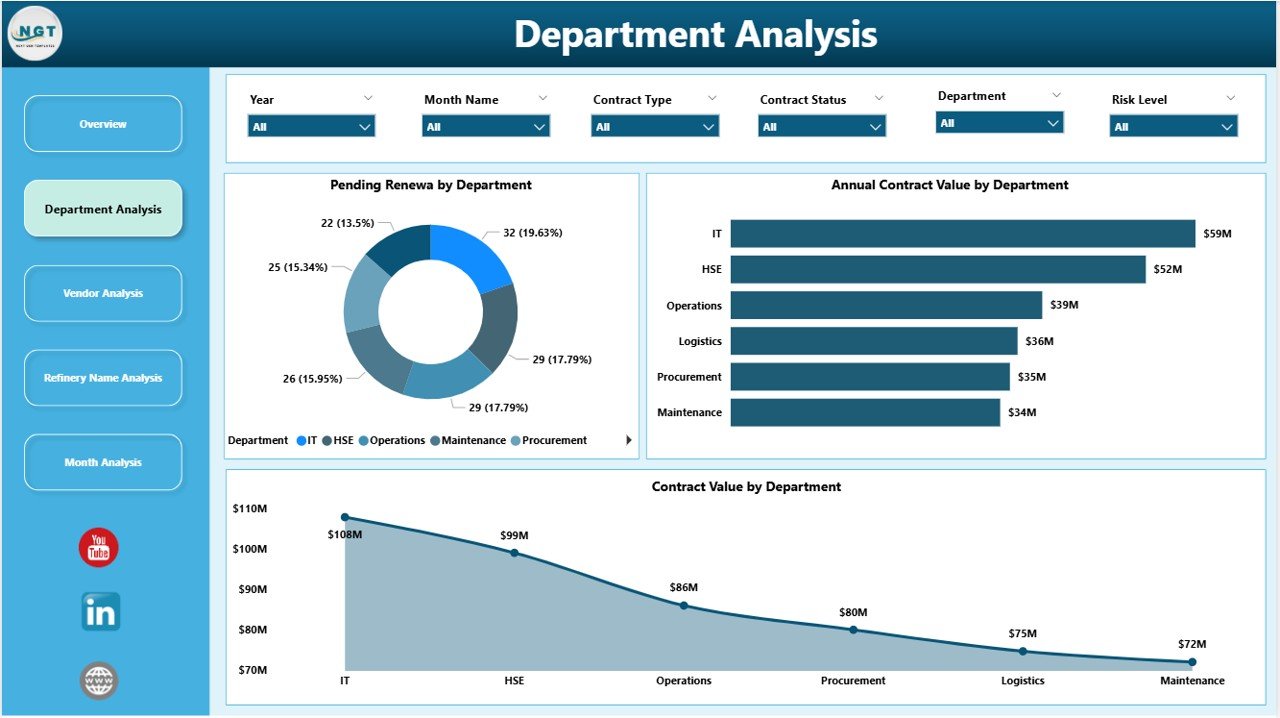Navigate to the Month Analysis page

tap(103, 462)
